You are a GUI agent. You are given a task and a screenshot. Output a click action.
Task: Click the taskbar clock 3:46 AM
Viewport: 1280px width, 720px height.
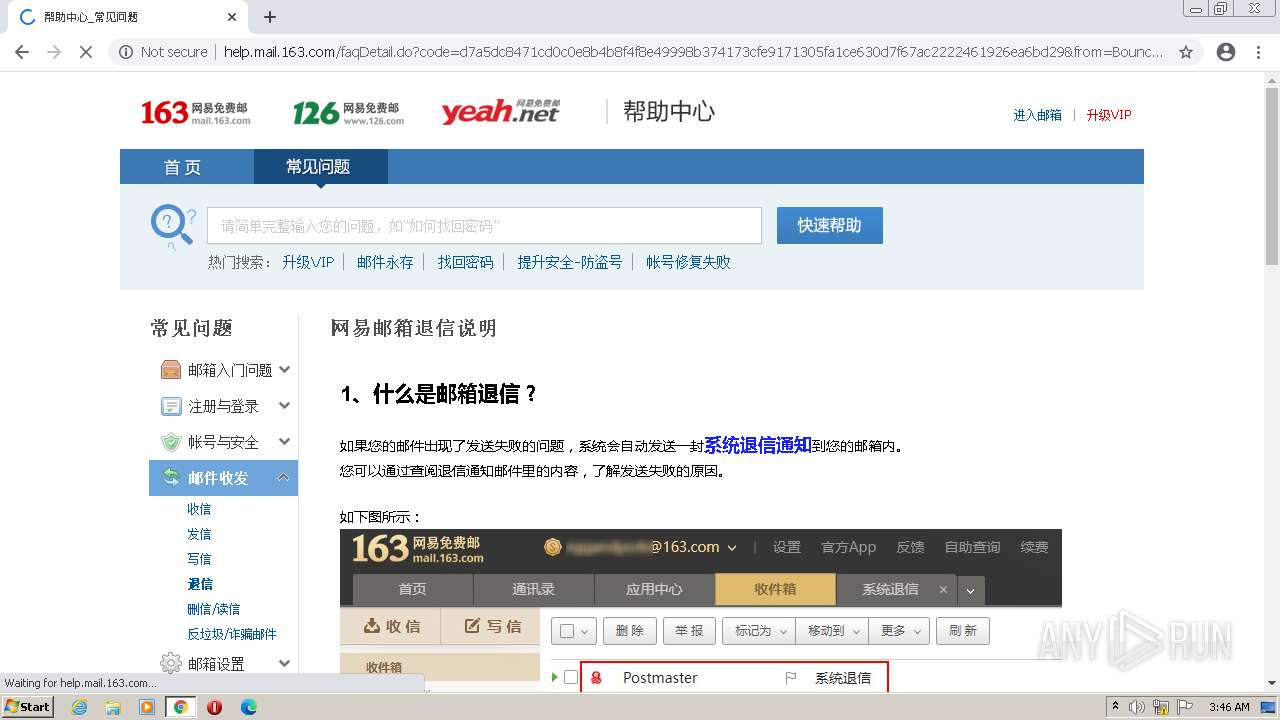coord(1229,707)
